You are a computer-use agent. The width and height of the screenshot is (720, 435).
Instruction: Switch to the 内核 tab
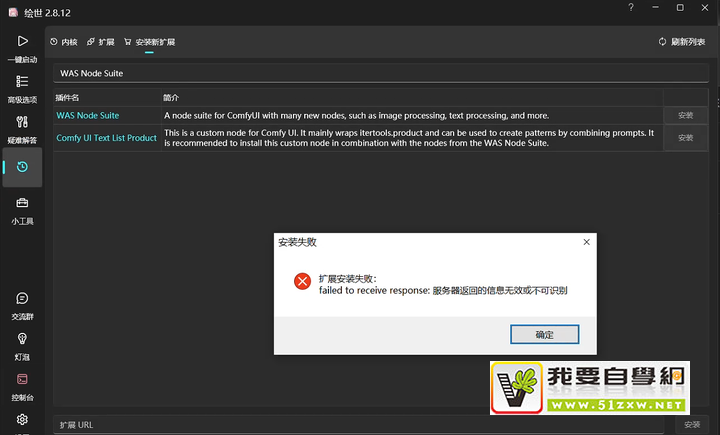click(x=63, y=42)
